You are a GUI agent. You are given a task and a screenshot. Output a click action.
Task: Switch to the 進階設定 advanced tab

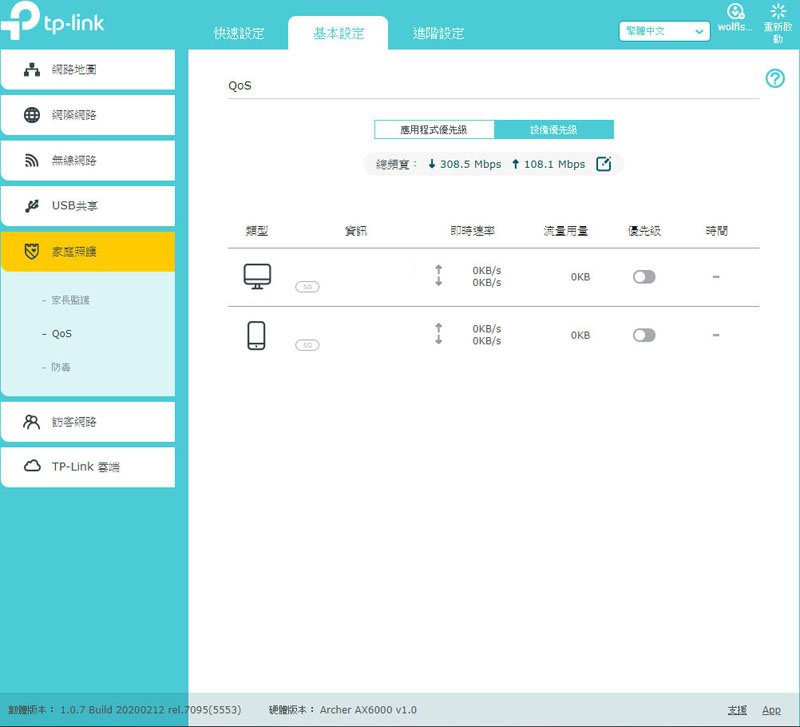pyautogui.click(x=438, y=33)
